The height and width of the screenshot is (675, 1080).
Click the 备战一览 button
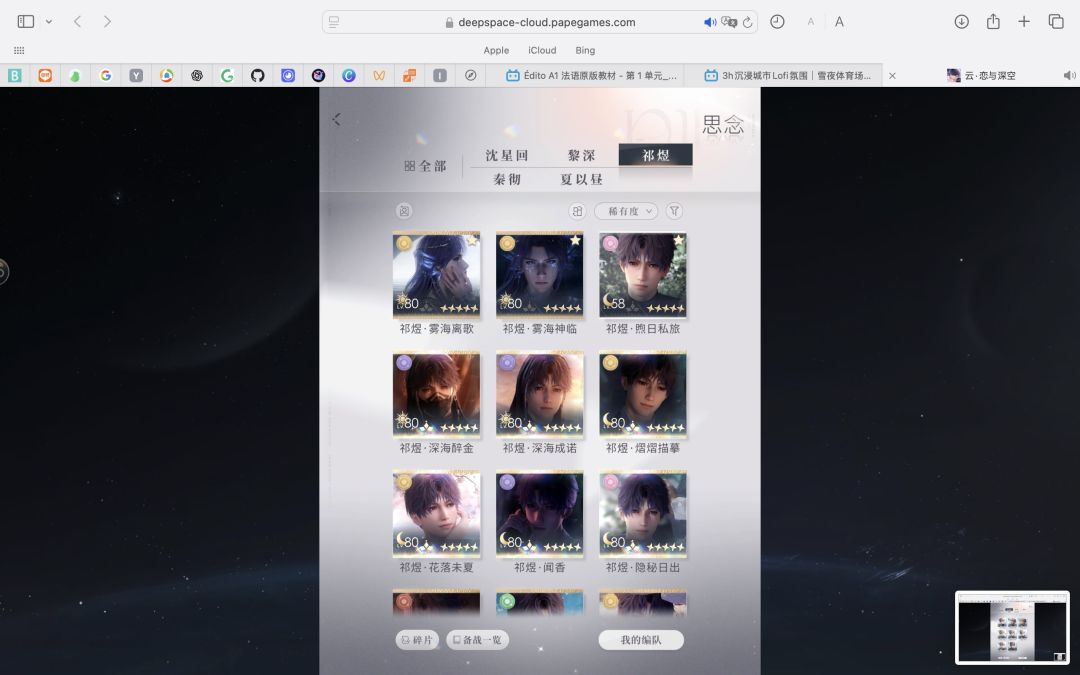coord(477,640)
